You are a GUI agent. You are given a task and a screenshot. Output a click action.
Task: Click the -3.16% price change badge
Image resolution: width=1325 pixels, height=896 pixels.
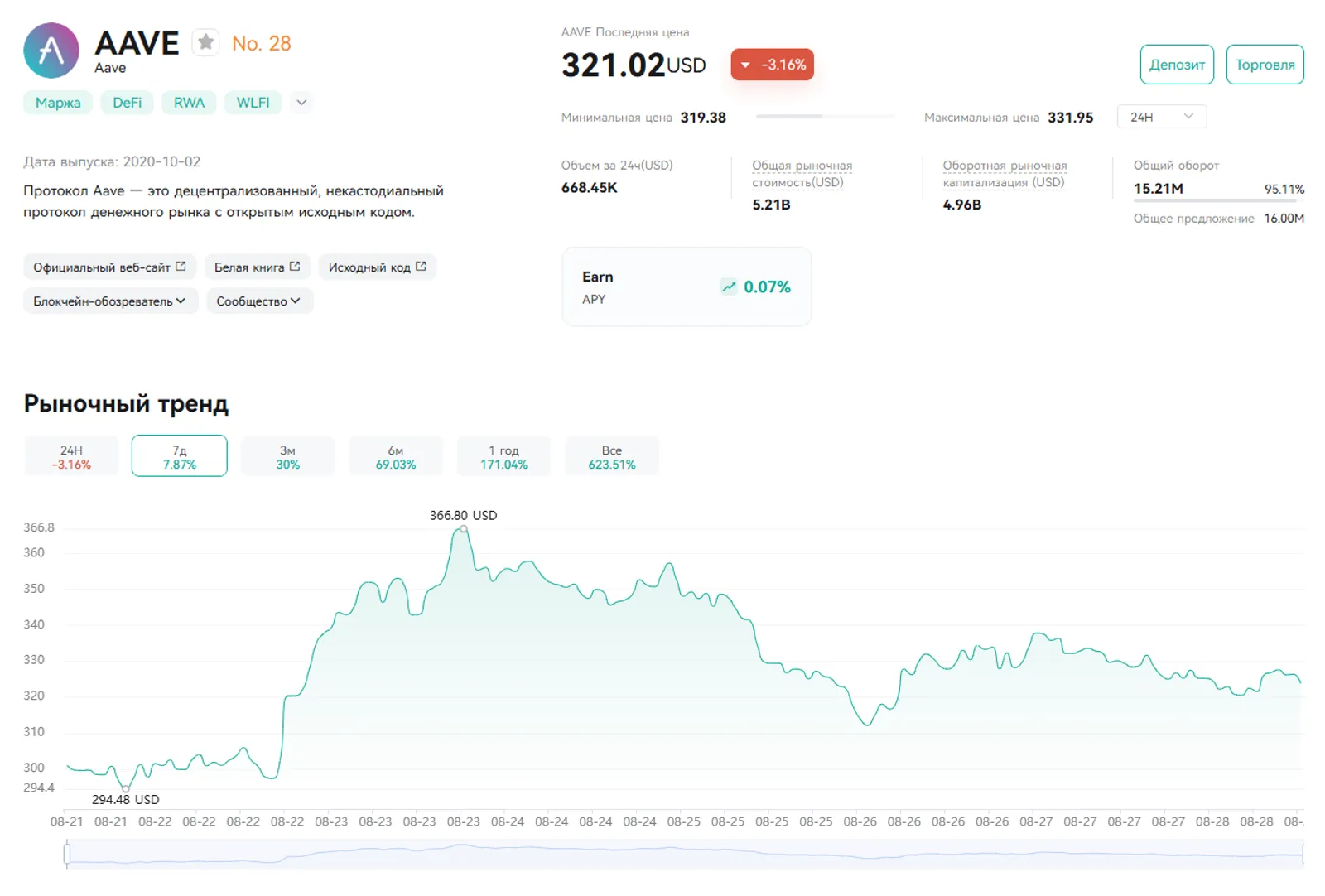pos(773,65)
